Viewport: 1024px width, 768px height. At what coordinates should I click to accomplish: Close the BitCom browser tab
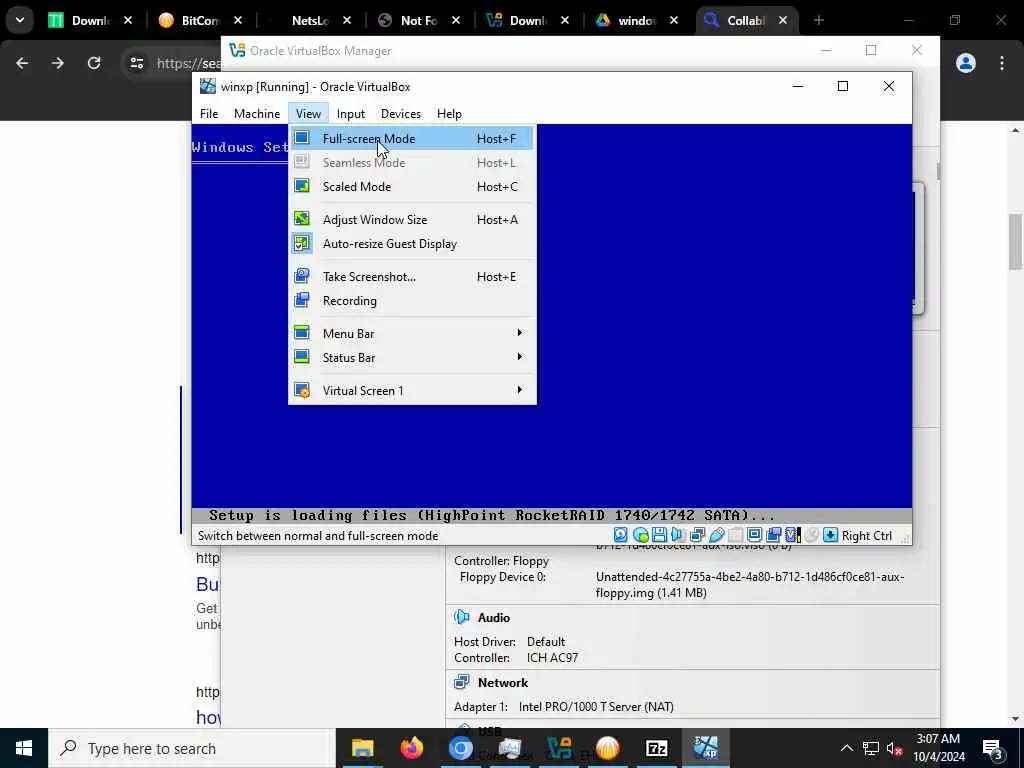tap(238, 20)
